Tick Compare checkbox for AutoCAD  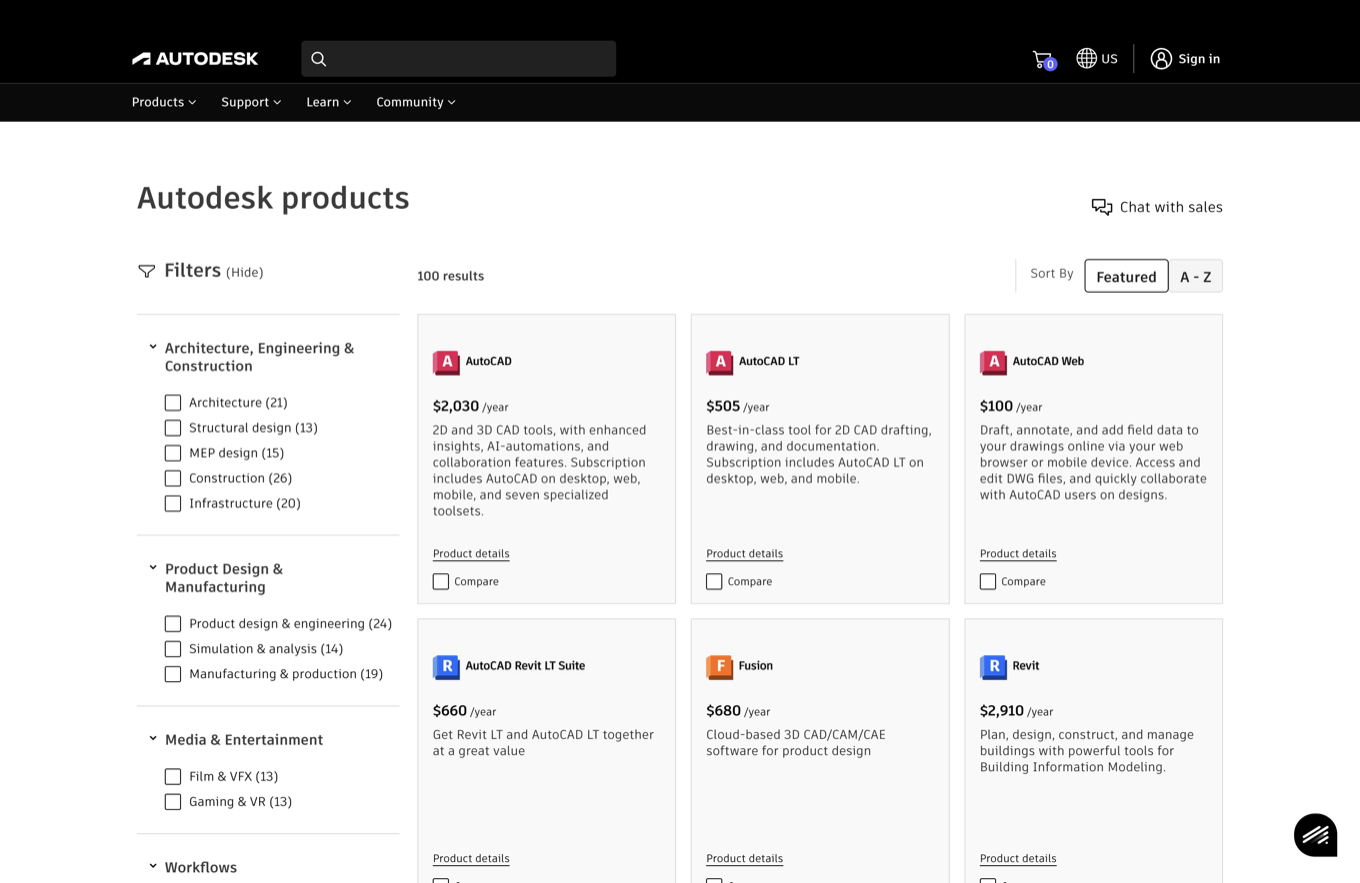441,582
